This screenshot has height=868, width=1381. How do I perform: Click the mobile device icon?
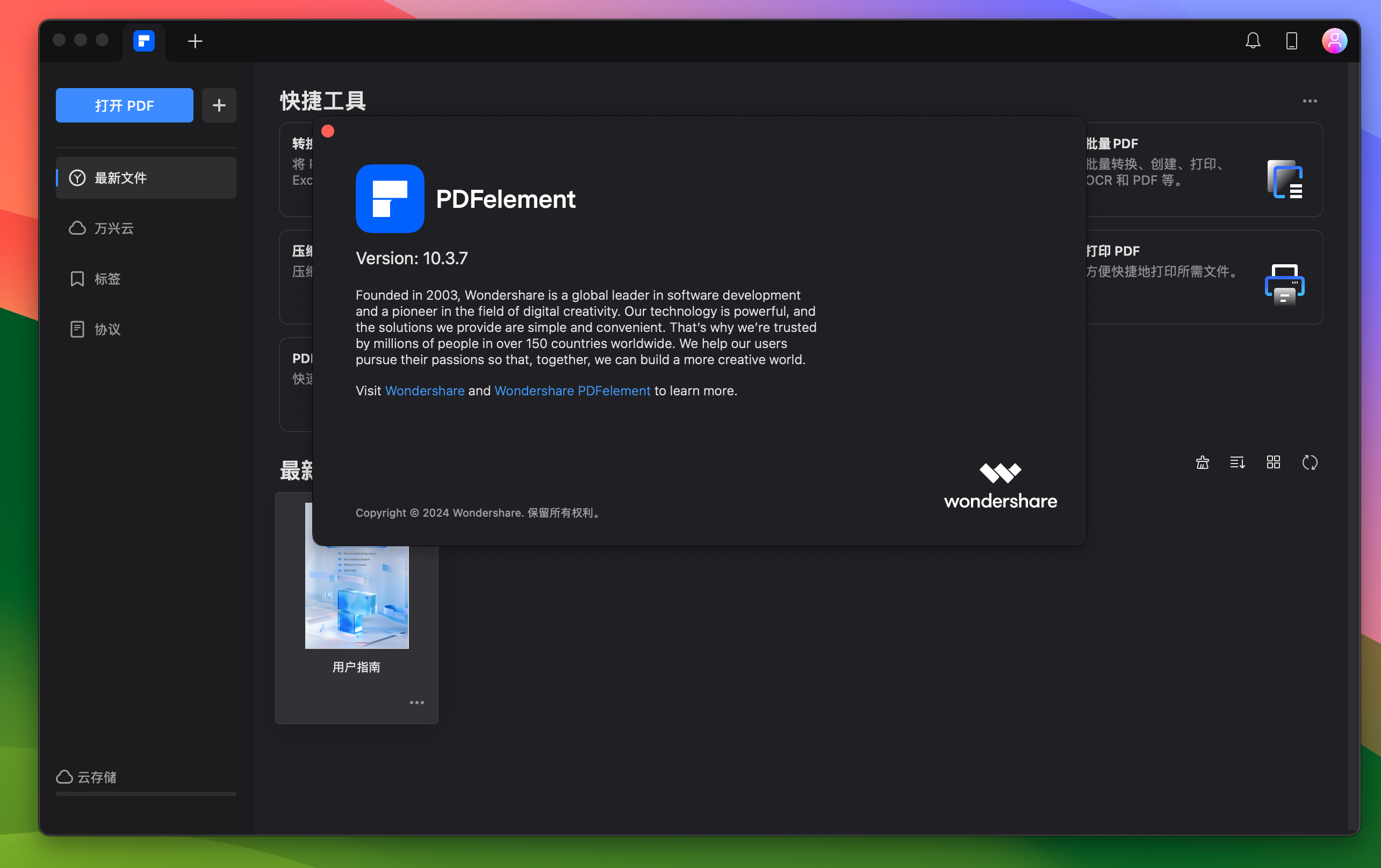click(1292, 41)
